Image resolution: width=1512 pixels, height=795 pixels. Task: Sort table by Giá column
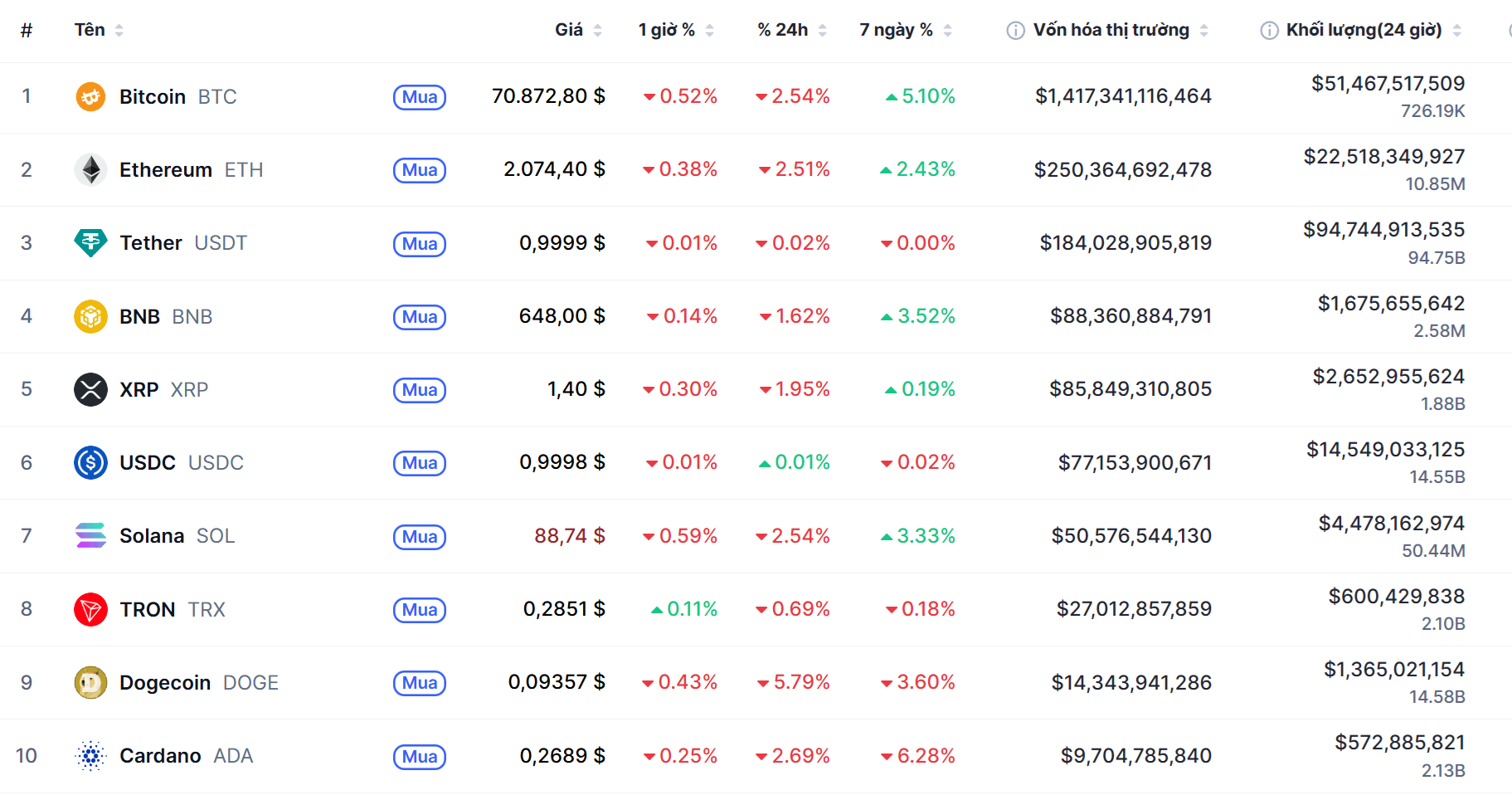click(x=578, y=30)
